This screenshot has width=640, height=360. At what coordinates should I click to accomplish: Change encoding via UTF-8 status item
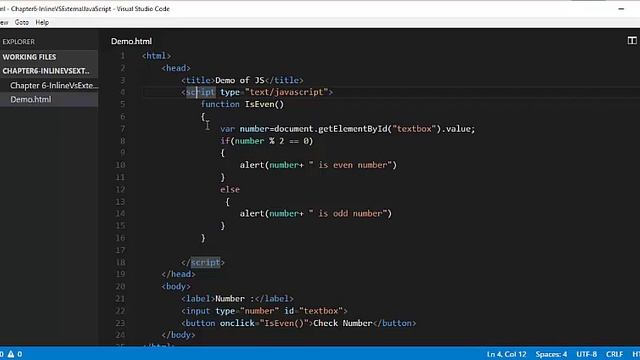pyautogui.click(x=587, y=354)
